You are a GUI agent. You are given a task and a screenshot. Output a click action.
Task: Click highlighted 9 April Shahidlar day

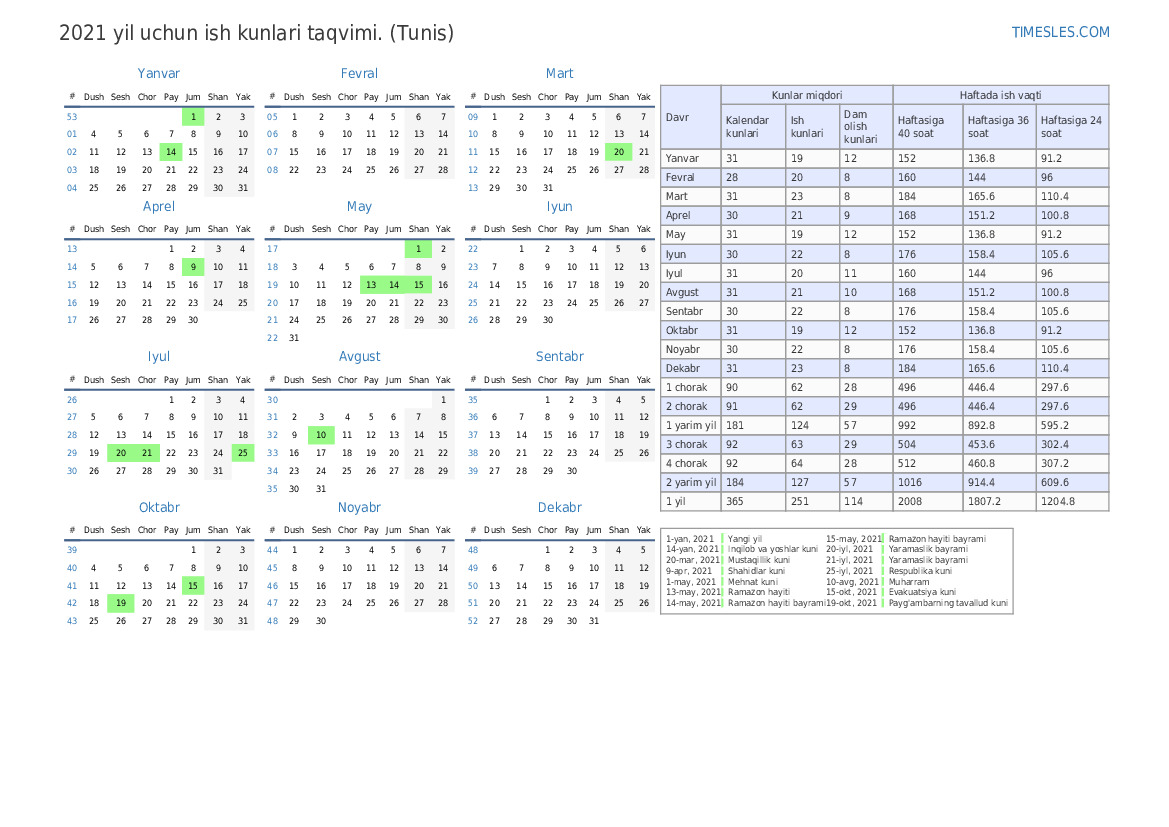pyautogui.click(x=193, y=267)
